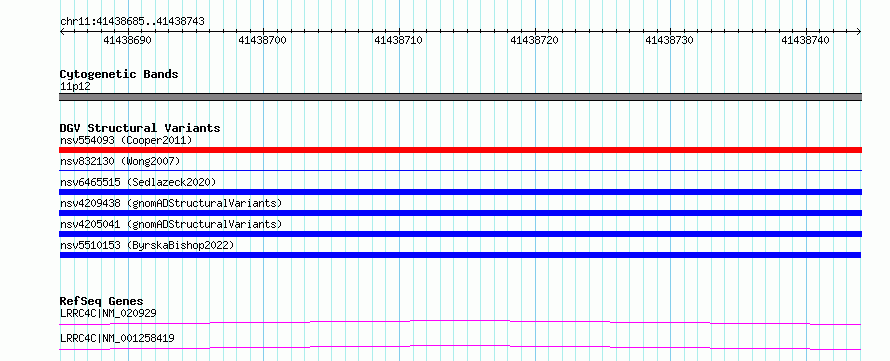890x361 pixels.
Task: Open the RefSeq Genes track heading
Action: tap(102, 301)
